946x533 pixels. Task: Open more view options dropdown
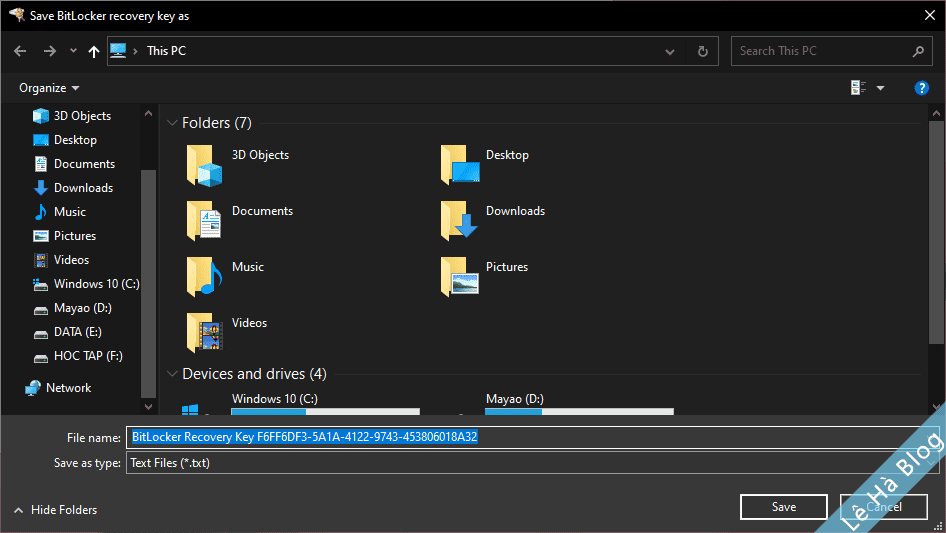880,88
